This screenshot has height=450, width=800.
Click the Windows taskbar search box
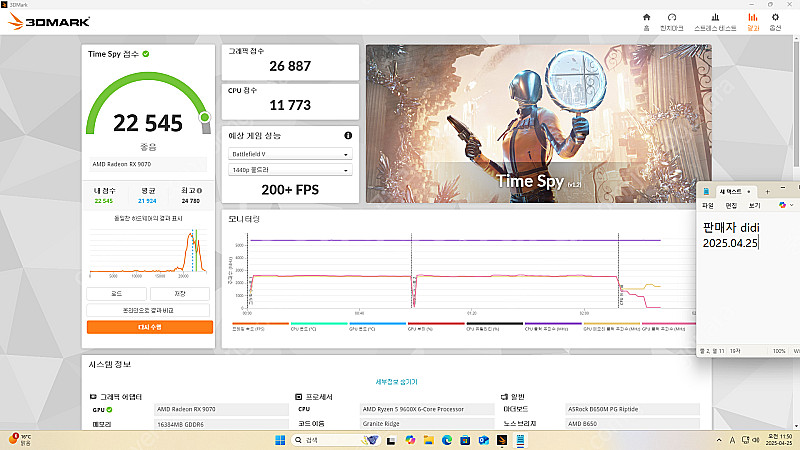(x=335, y=440)
